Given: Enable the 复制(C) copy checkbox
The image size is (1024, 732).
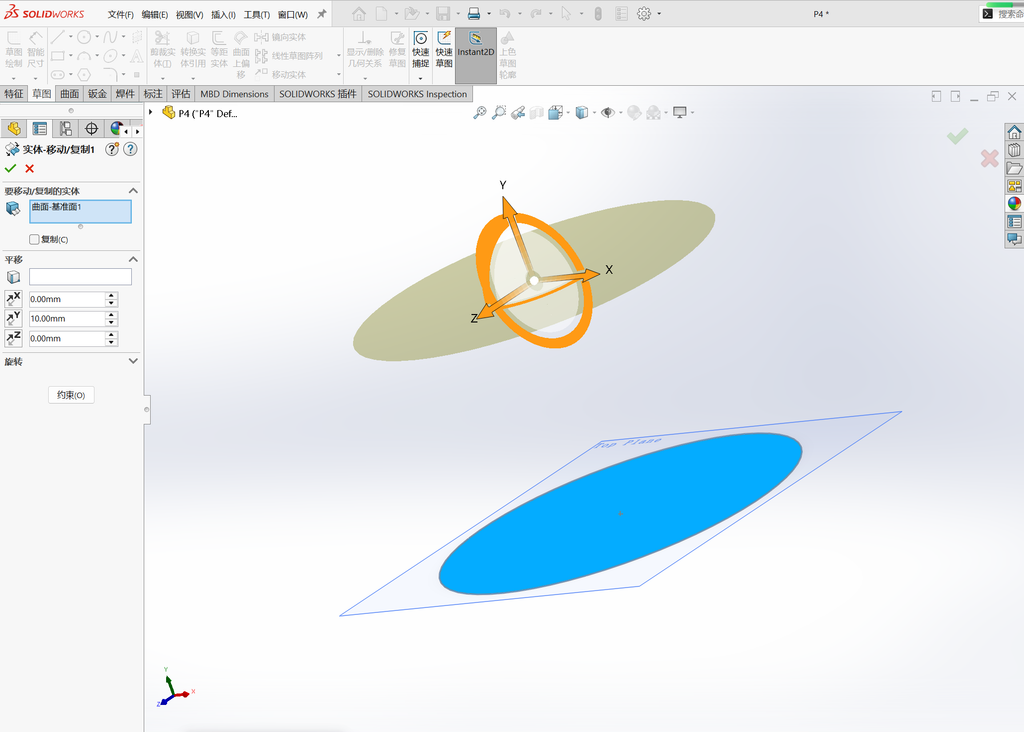Looking at the screenshot, I should (34, 240).
